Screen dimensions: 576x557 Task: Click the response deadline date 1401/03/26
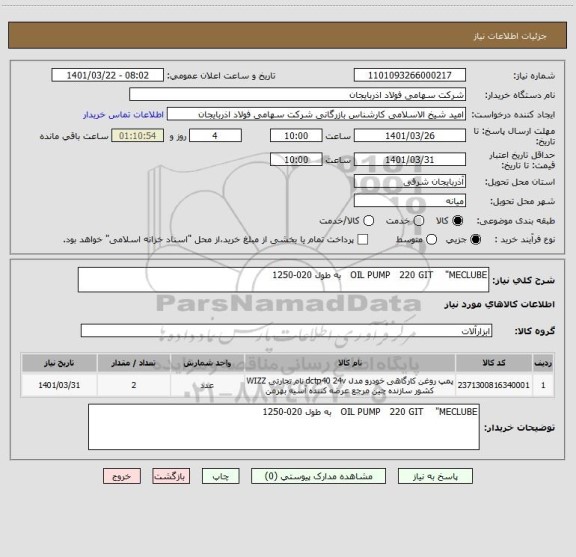pyautogui.click(x=410, y=136)
